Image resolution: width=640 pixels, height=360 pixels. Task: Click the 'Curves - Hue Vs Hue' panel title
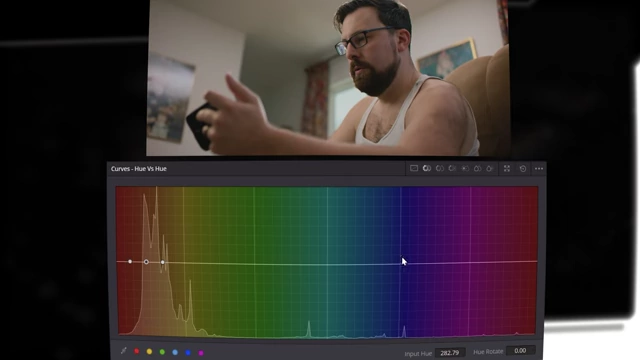tap(139, 169)
